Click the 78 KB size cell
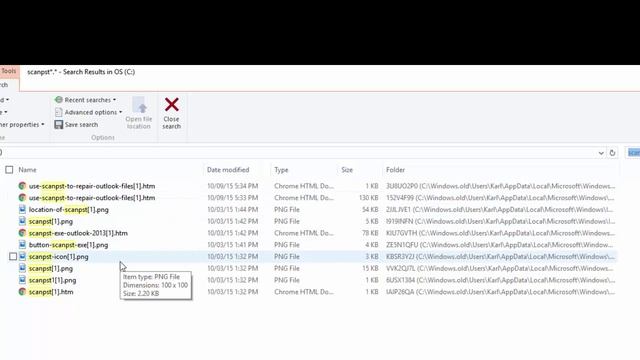This screenshot has width=640, height=360. (x=370, y=233)
